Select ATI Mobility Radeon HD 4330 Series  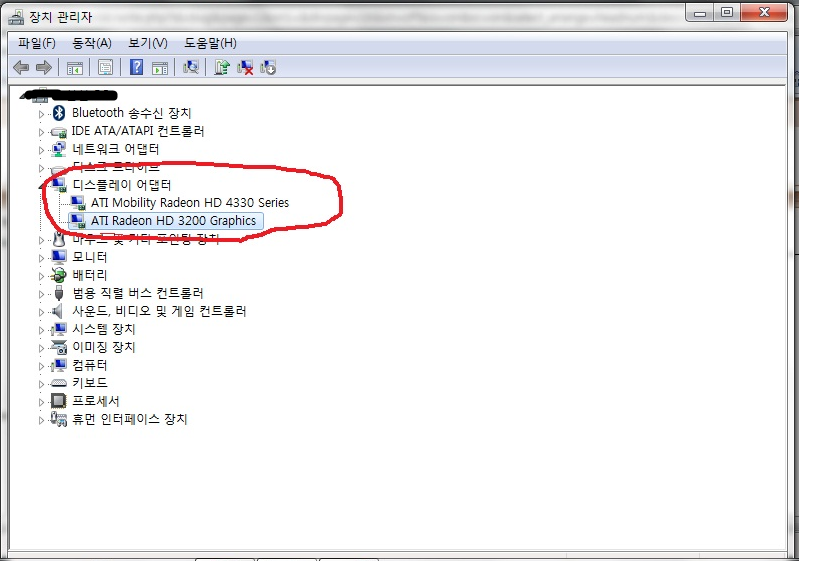point(190,203)
